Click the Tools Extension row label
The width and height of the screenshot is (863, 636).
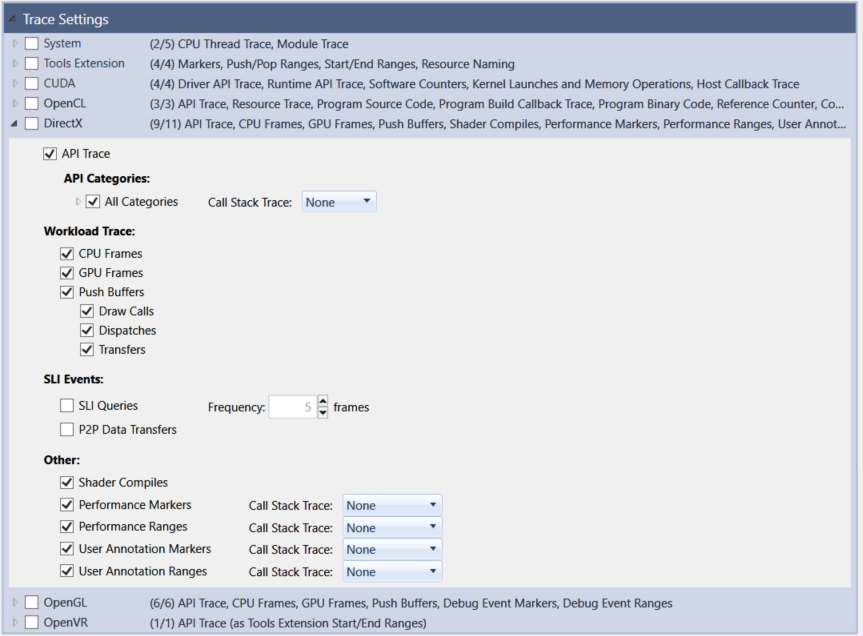click(x=84, y=63)
